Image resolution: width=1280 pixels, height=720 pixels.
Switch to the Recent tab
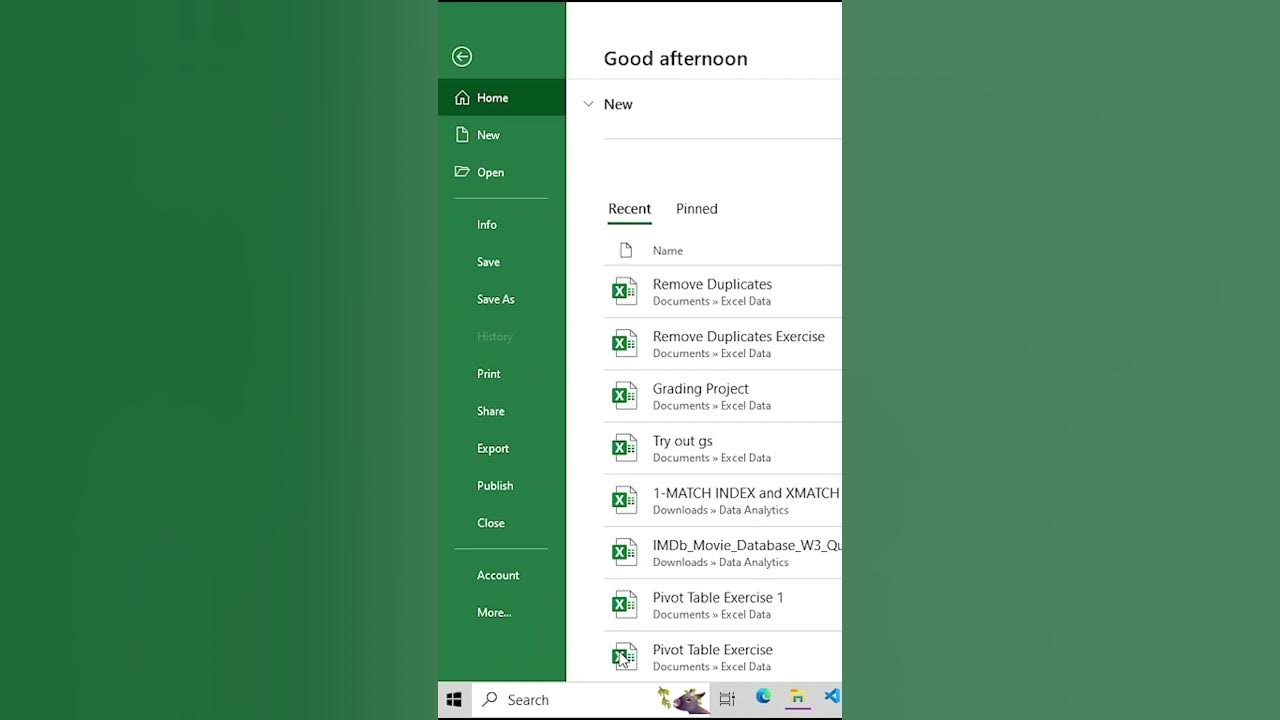click(x=630, y=209)
